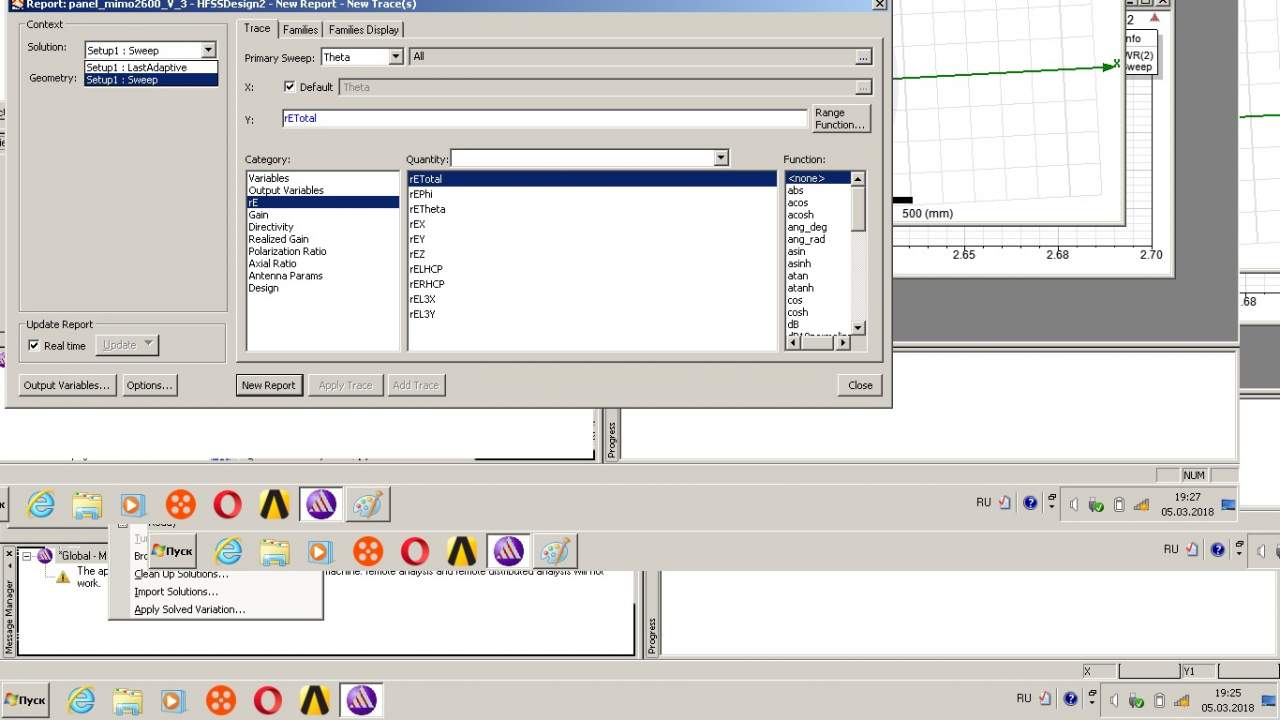Switch to HFSS via the 19:25 taskbar icon
This screenshot has height=720, width=1280.
tap(361, 700)
